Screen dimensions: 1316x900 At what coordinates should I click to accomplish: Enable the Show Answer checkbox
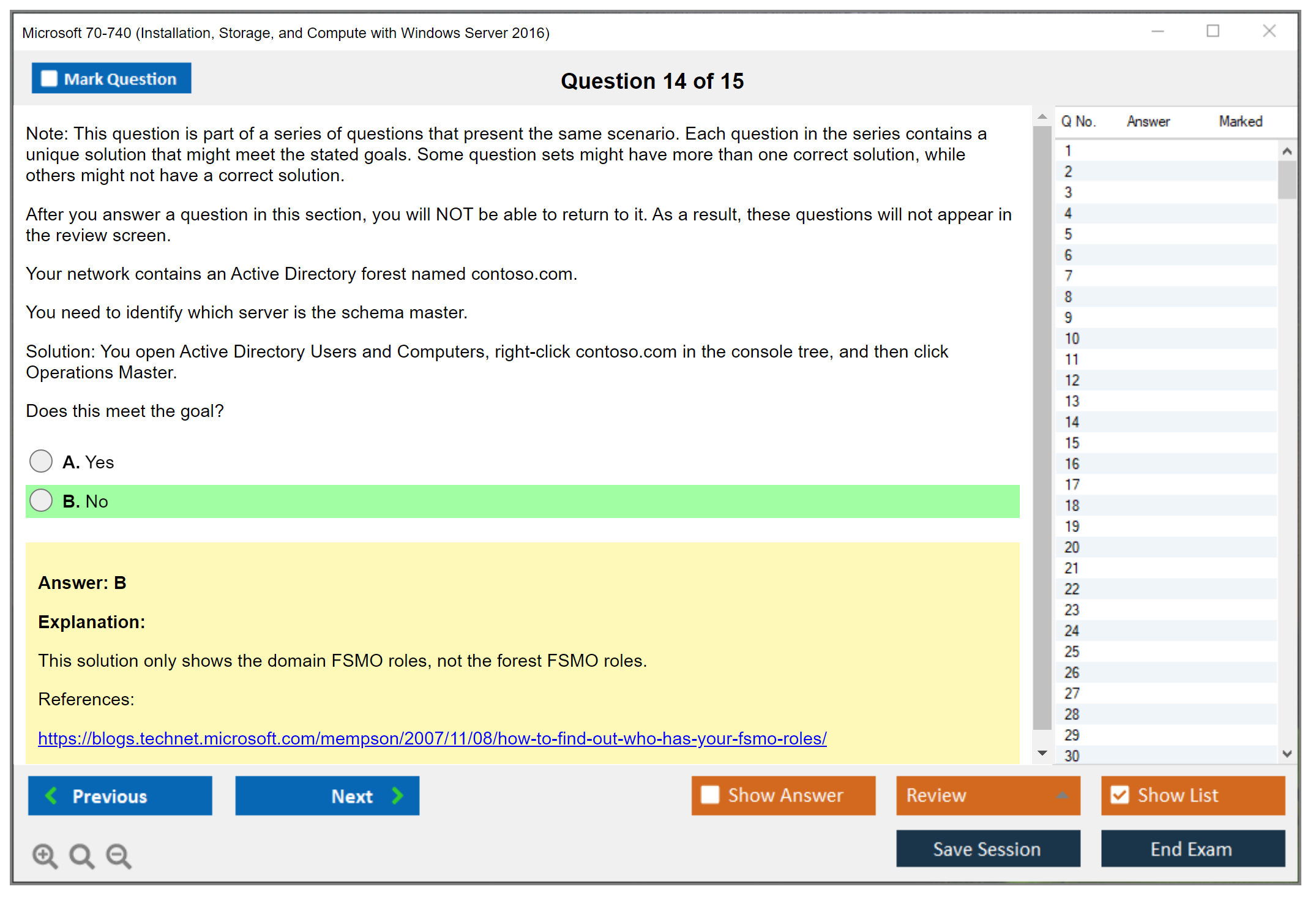pyautogui.click(x=710, y=795)
